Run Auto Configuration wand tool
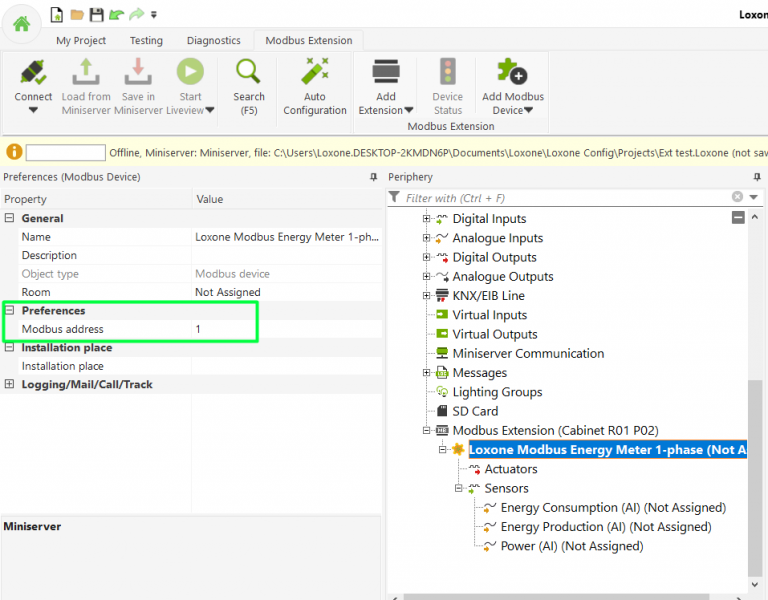 315,74
